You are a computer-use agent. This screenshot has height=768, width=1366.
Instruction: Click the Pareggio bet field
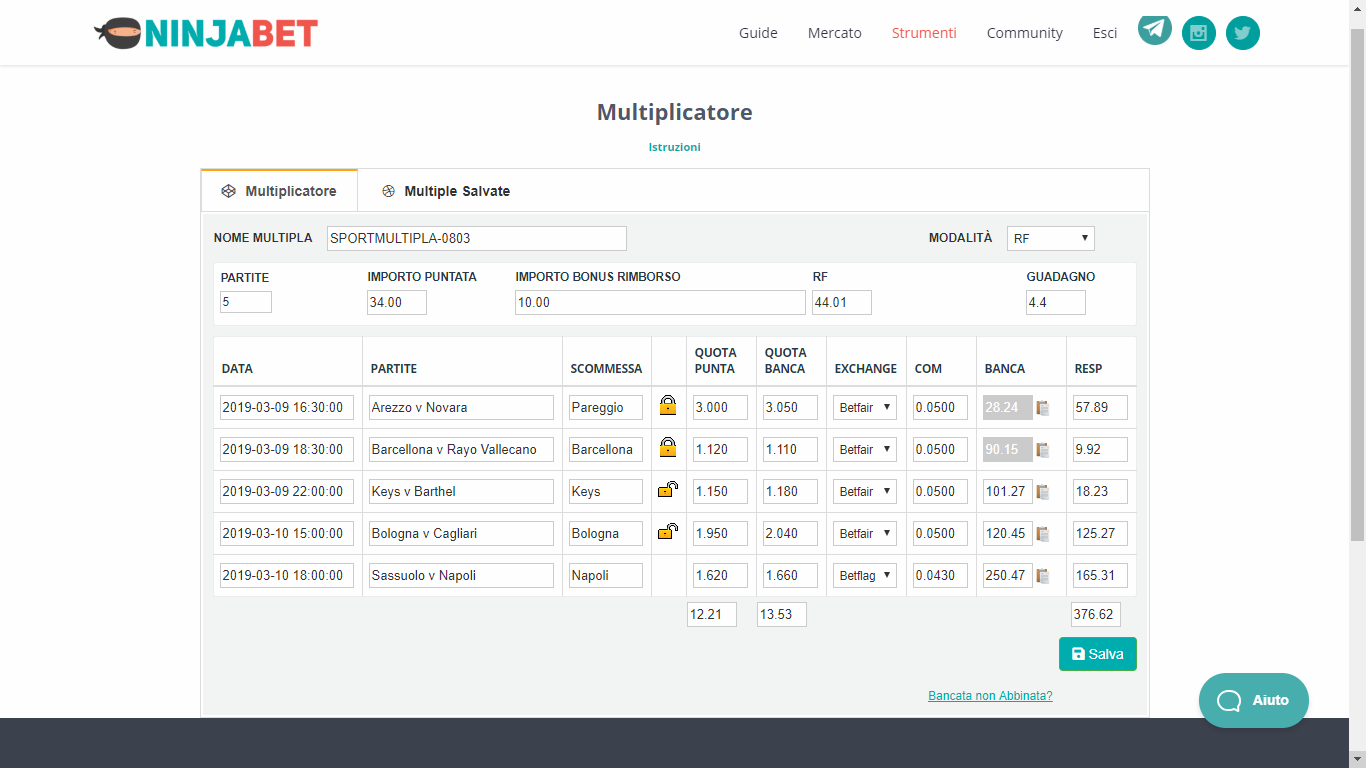[606, 407]
